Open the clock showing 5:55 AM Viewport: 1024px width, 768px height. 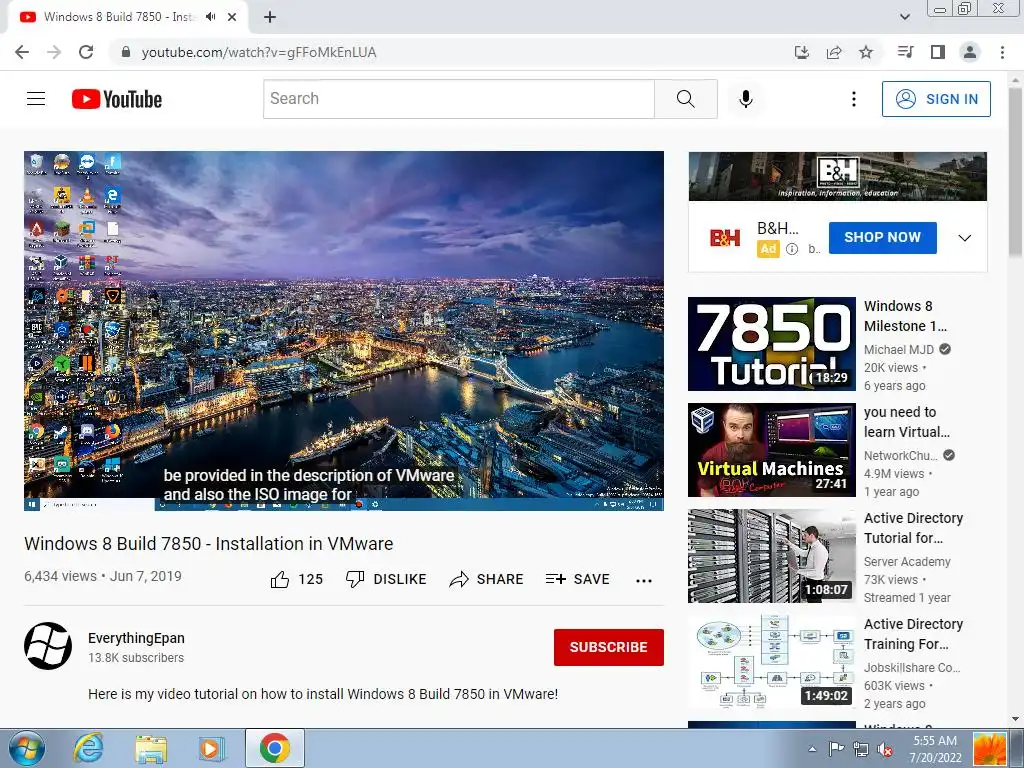(x=935, y=749)
